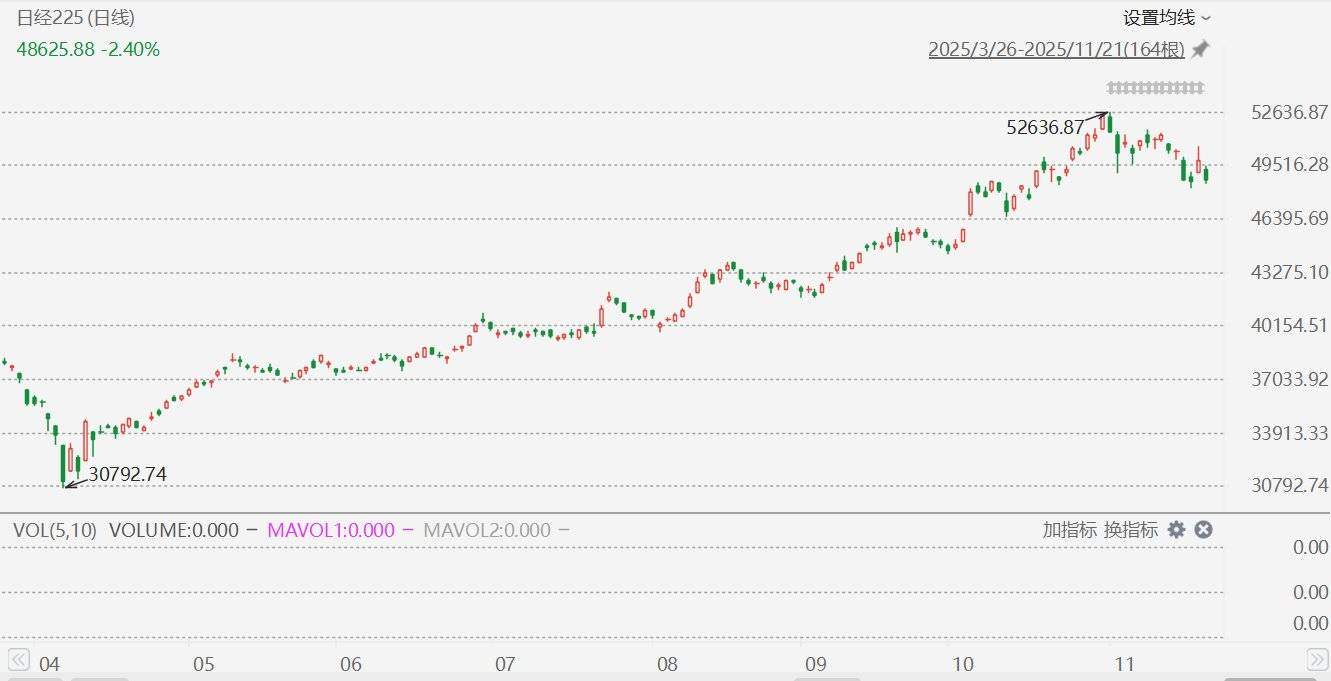Click the grey watermark above the peak
This screenshot has height=681, width=1331.
(1155, 88)
